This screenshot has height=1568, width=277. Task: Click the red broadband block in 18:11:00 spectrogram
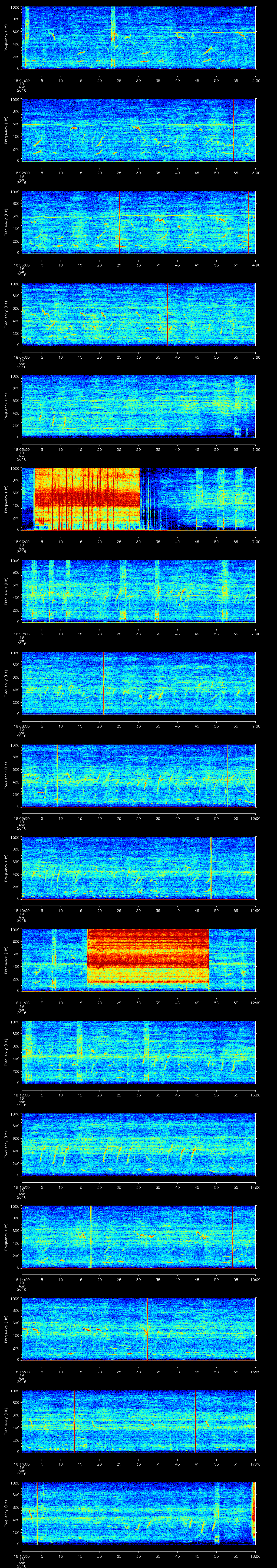click(x=148, y=956)
